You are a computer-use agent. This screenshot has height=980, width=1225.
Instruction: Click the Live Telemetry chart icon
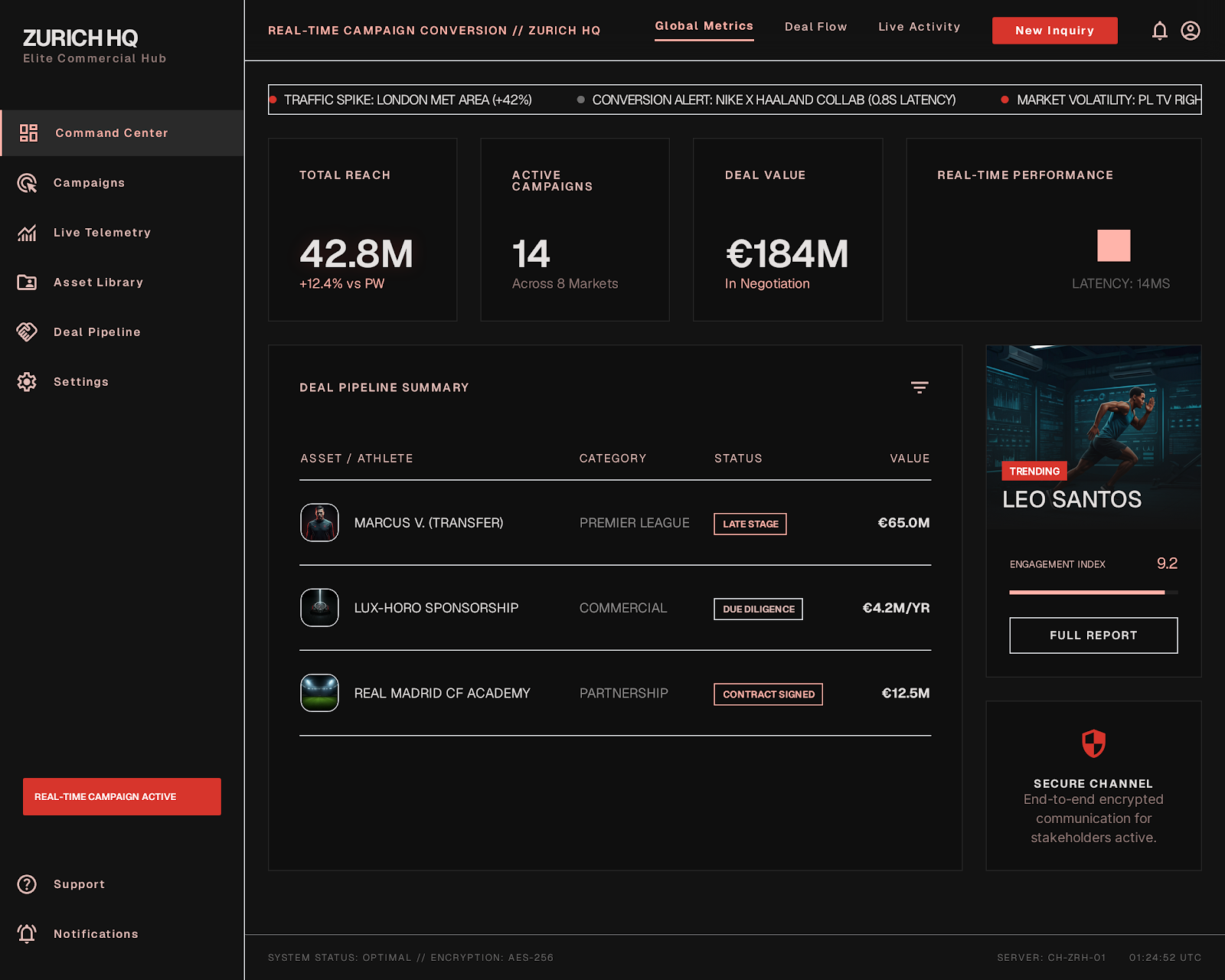pos(27,233)
